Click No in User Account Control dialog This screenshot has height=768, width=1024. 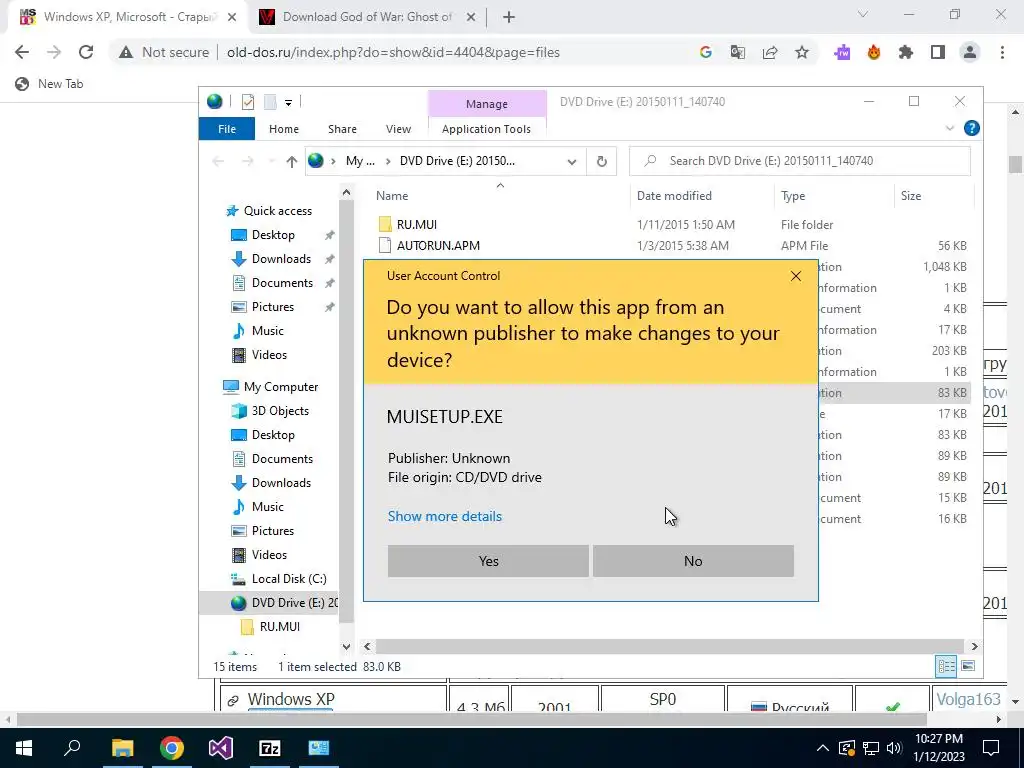point(693,561)
